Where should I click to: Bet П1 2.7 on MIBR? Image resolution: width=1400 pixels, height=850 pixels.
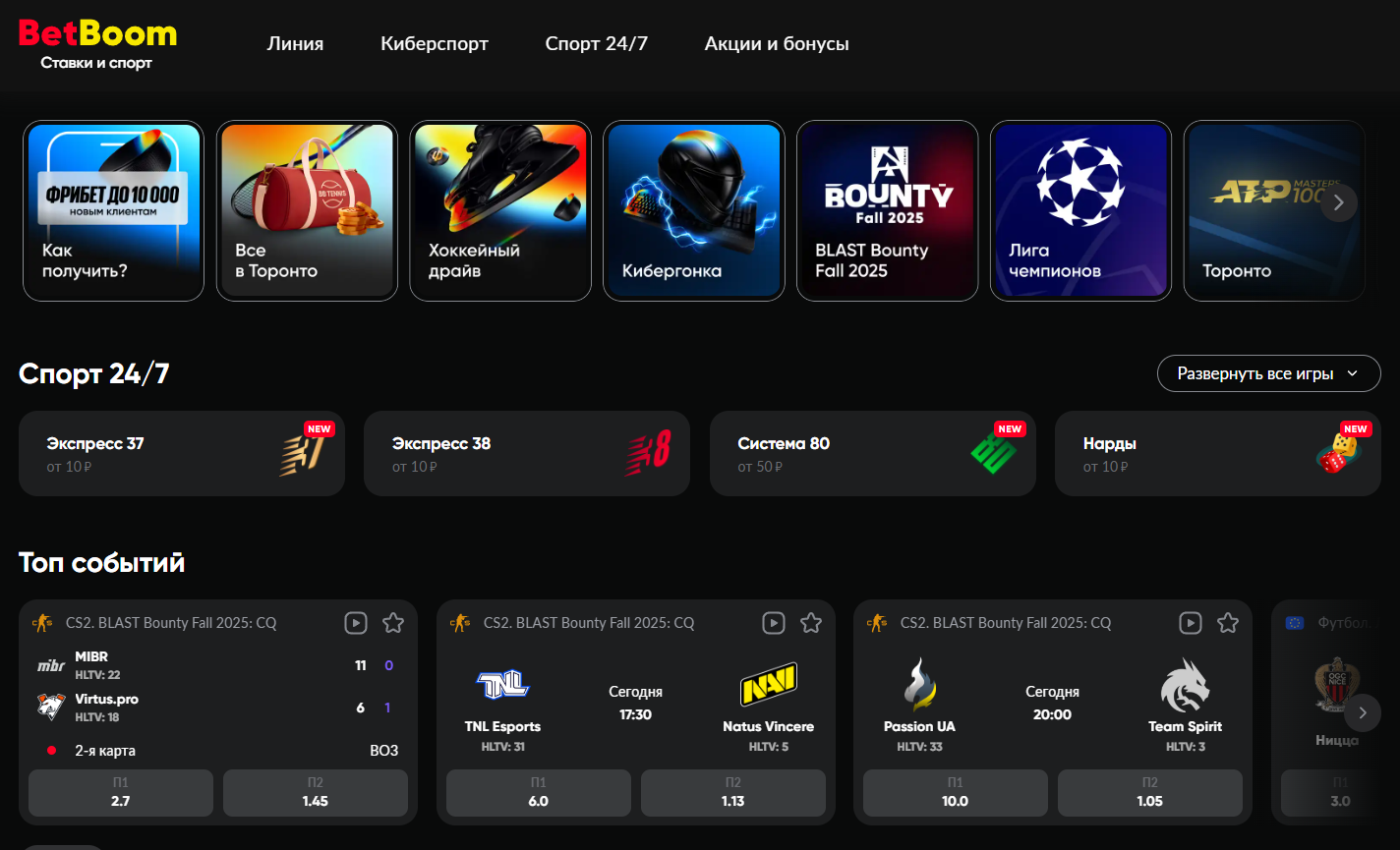(121, 793)
